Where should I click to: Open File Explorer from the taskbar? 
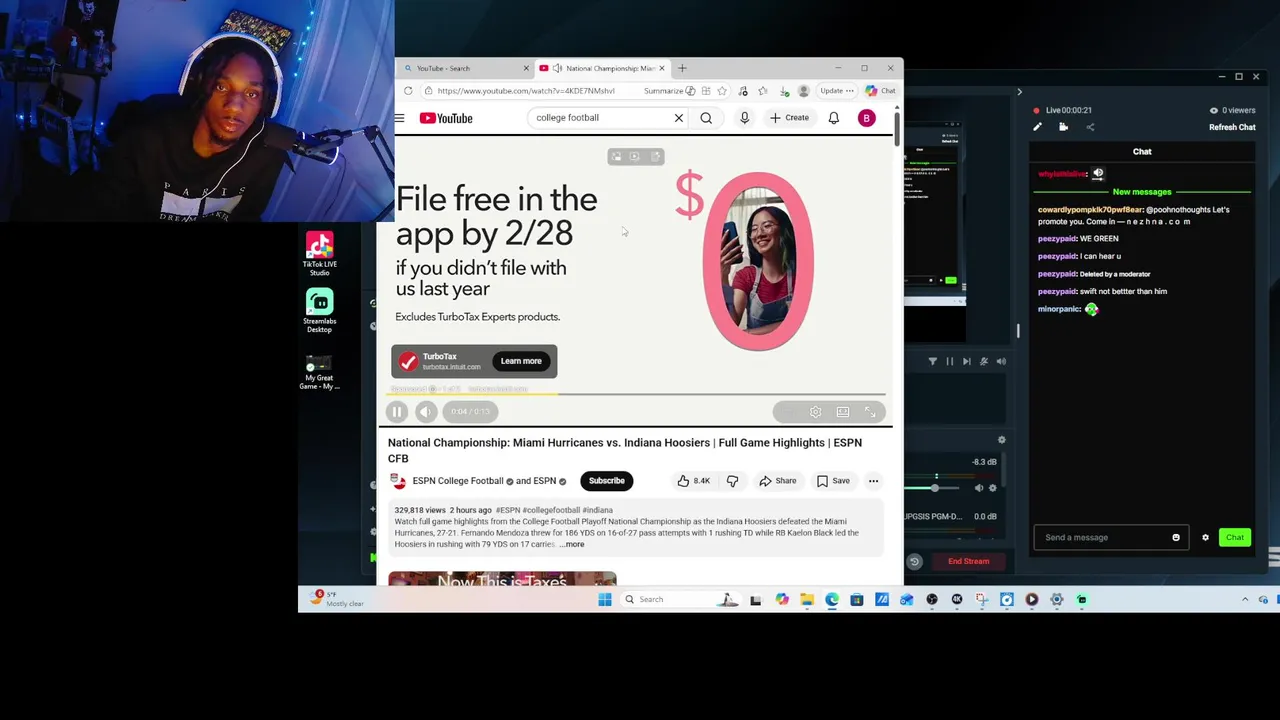pyautogui.click(x=807, y=600)
